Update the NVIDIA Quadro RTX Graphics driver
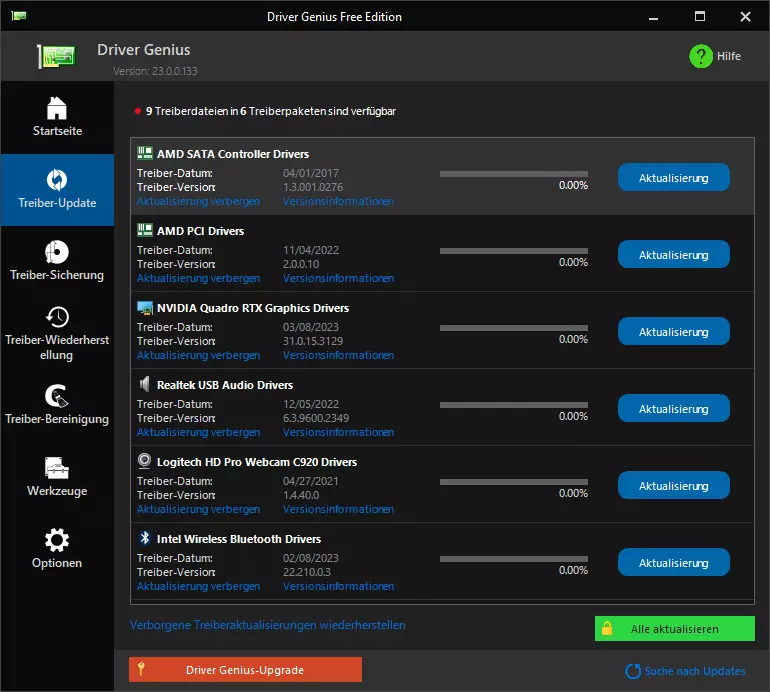 [673, 332]
